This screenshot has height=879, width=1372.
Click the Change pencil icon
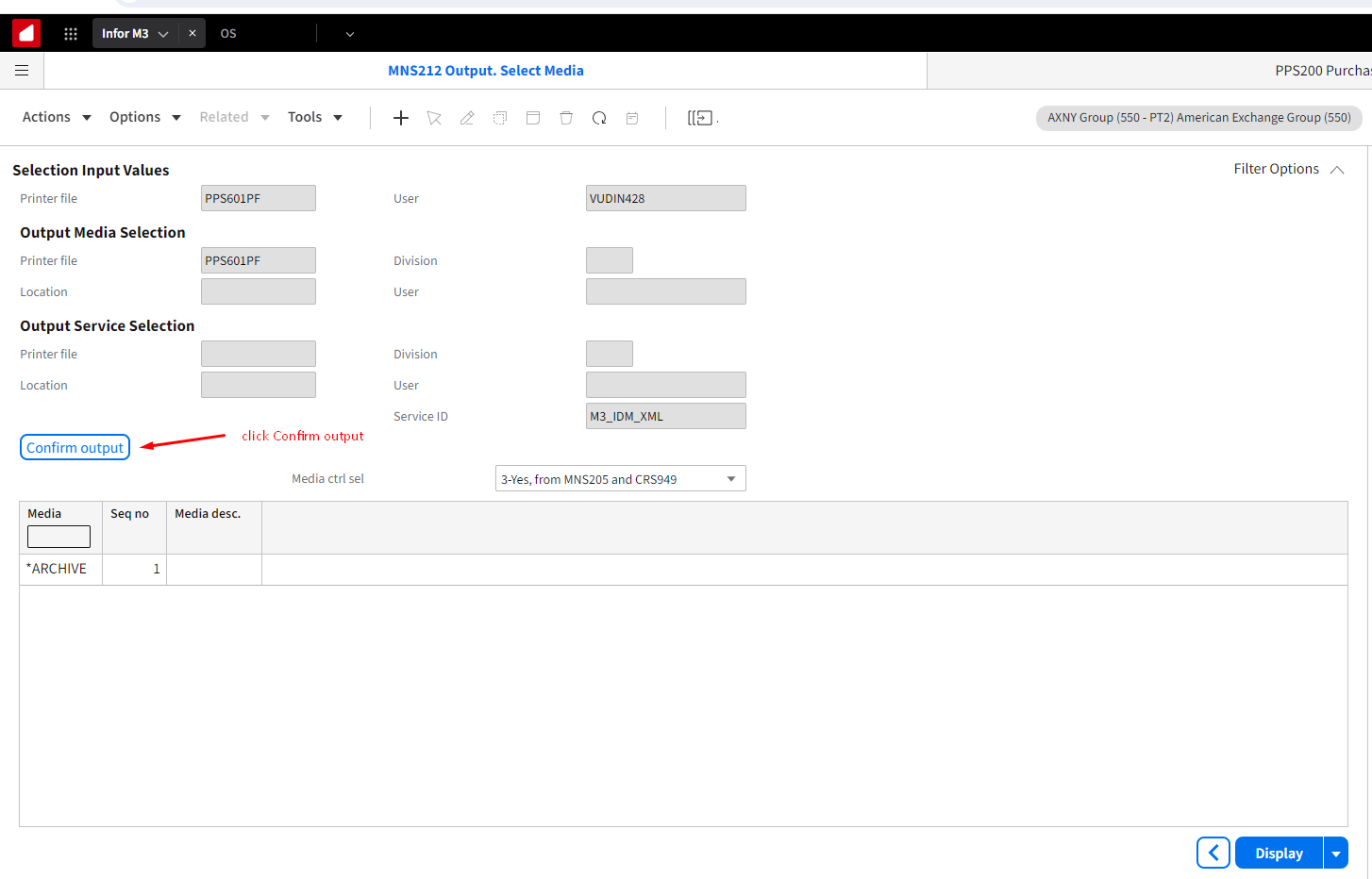click(x=467, y=118)
